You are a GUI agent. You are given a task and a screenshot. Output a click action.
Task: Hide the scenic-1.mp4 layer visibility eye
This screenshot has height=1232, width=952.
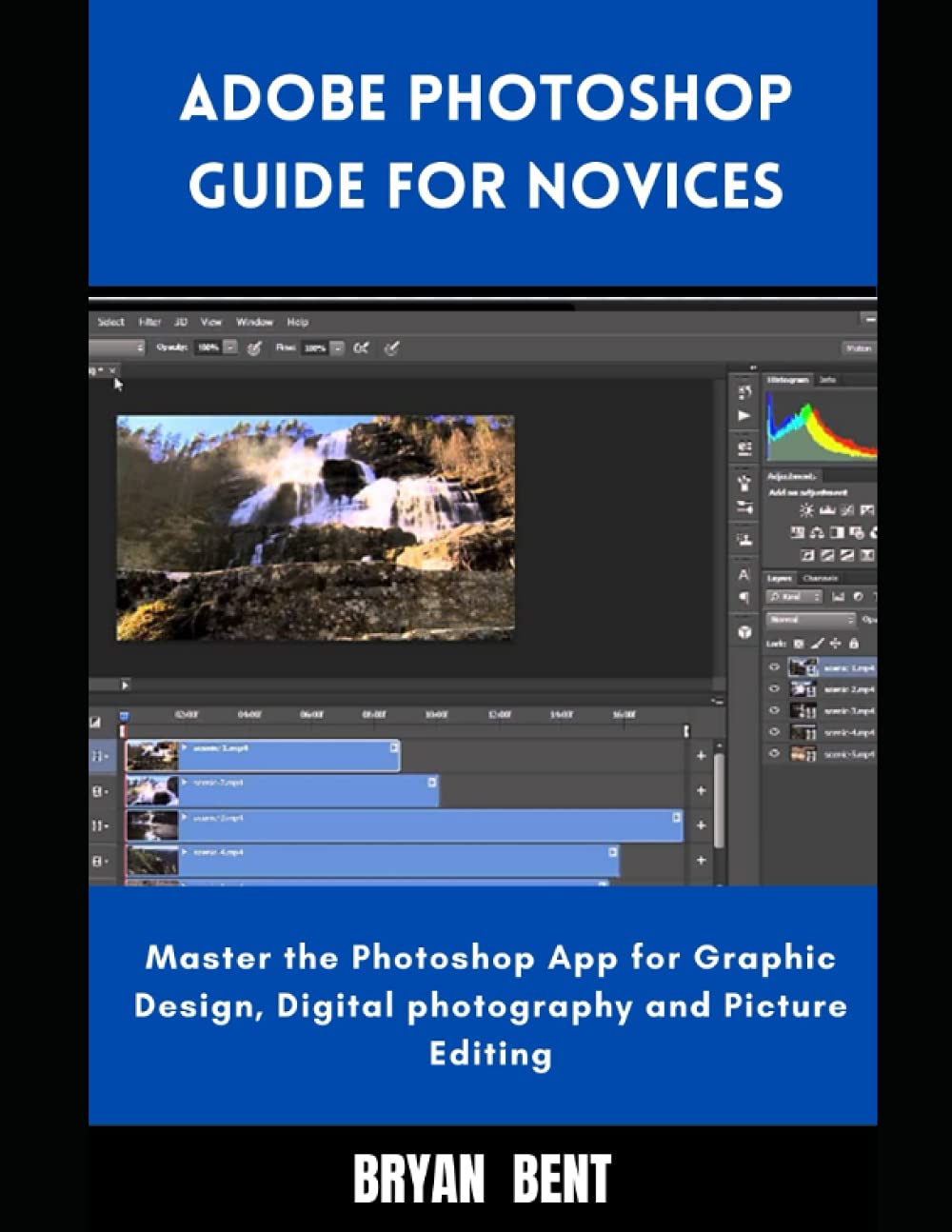pyautogui.click(x=774, y=666)
